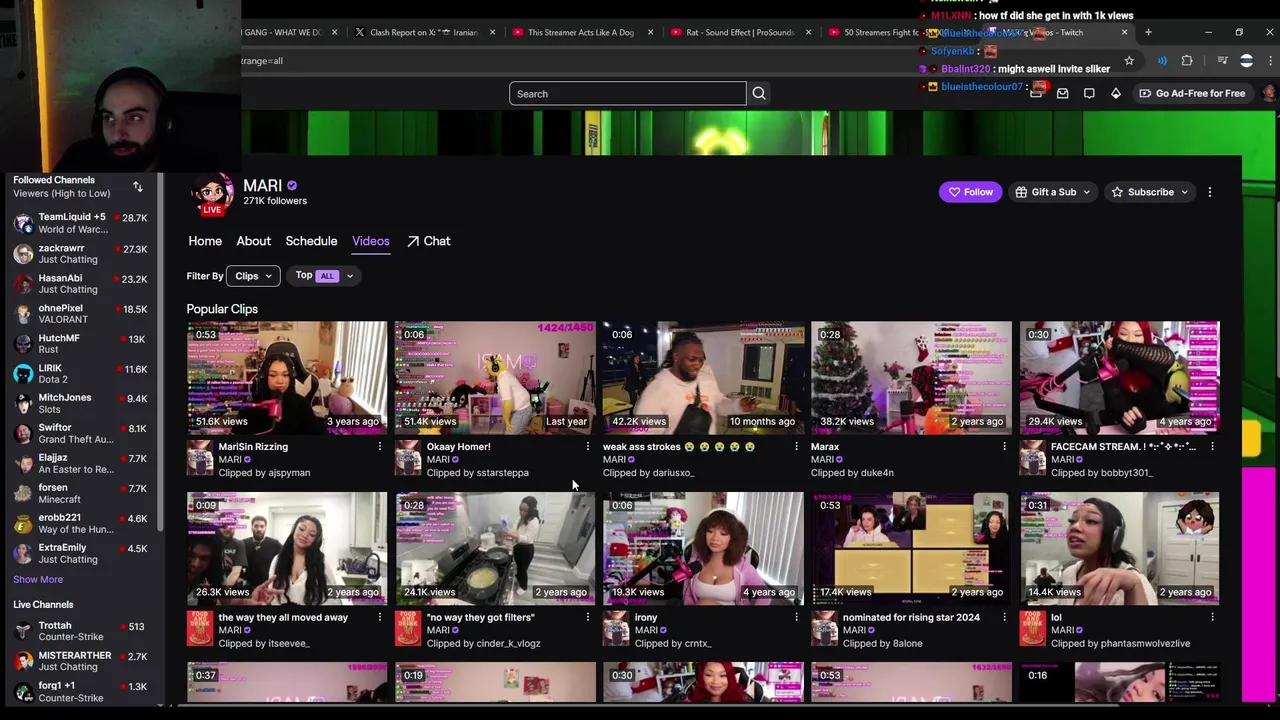Open the user profile avatar menu
The width and height of the screenshot is (1280, 720).
(x=1269, y=93)
